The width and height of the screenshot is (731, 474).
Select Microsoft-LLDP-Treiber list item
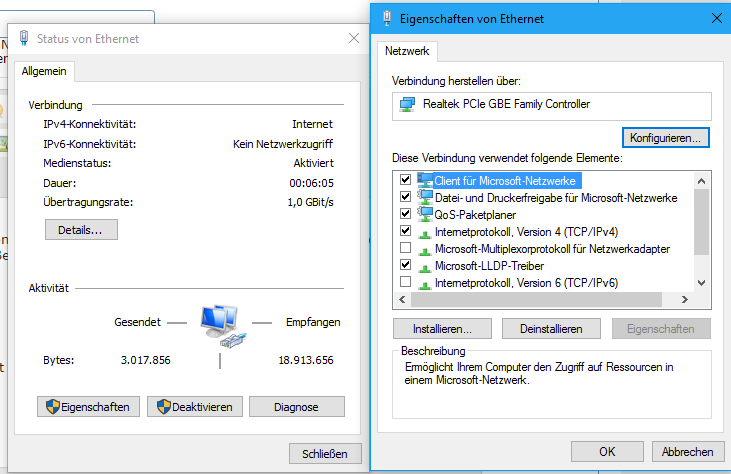point(490,266)
